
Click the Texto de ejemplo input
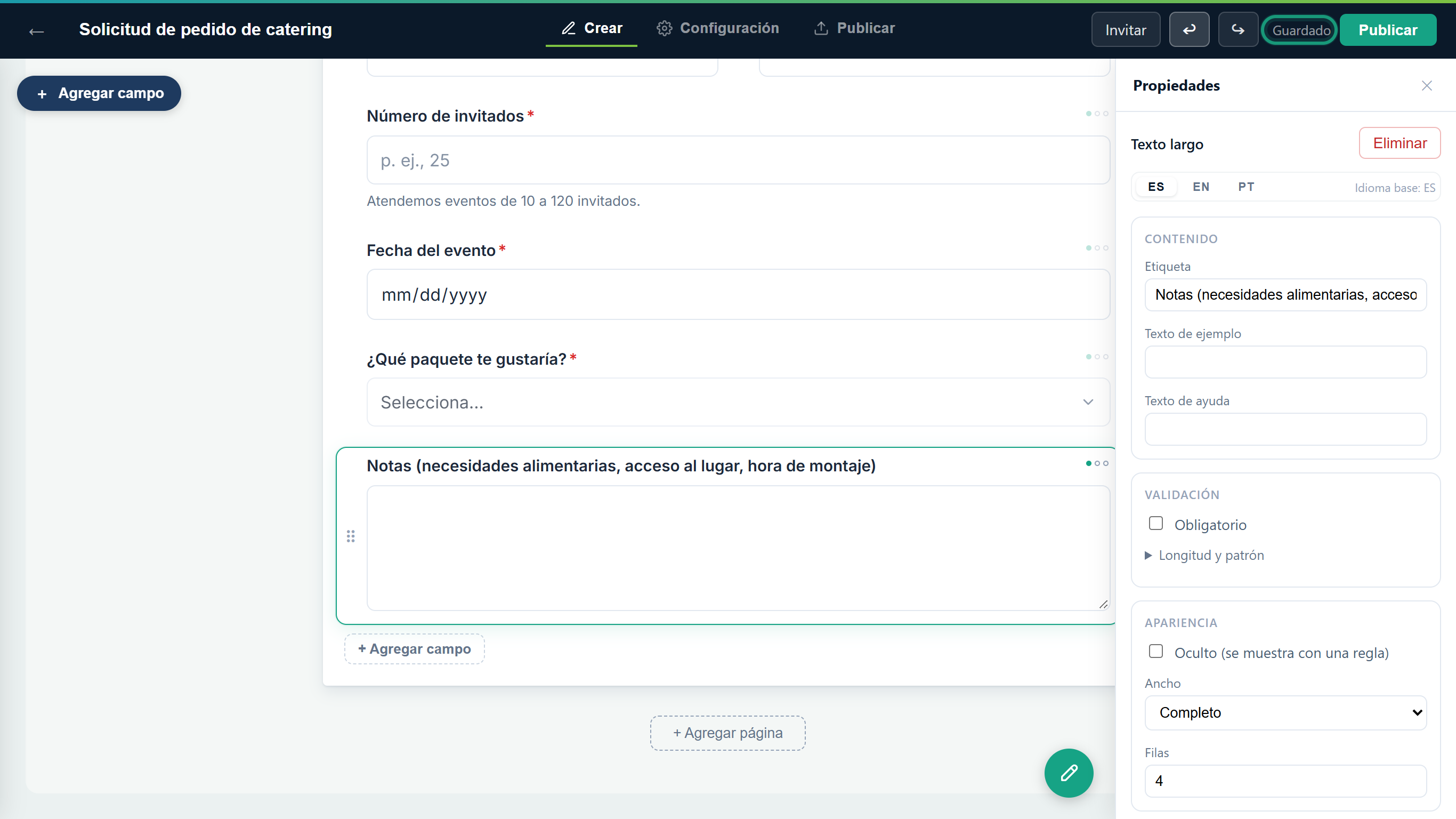pyautogui.click(x=1285, y=362)
